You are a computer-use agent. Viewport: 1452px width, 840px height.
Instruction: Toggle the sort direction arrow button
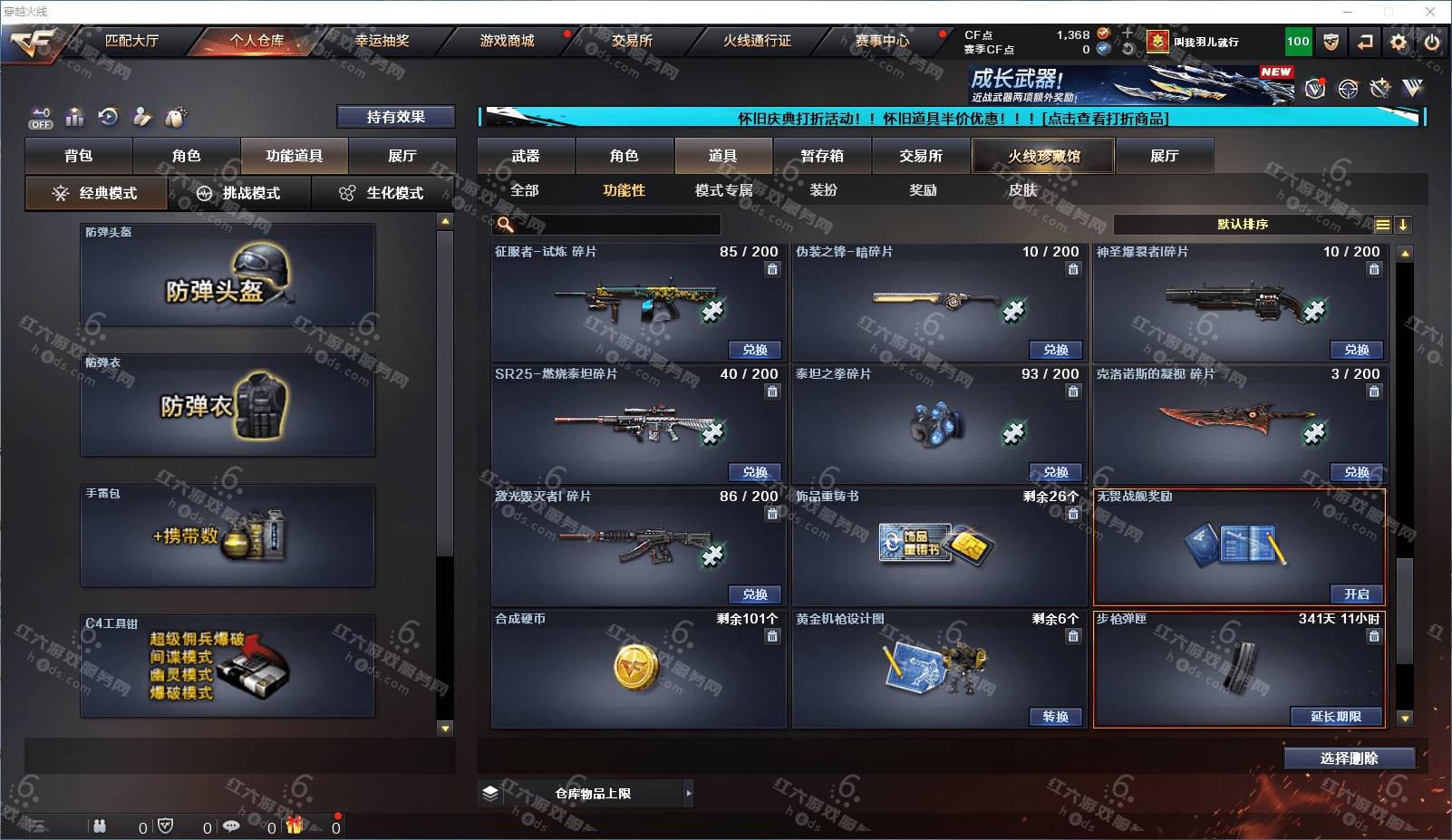point(1402,225)
